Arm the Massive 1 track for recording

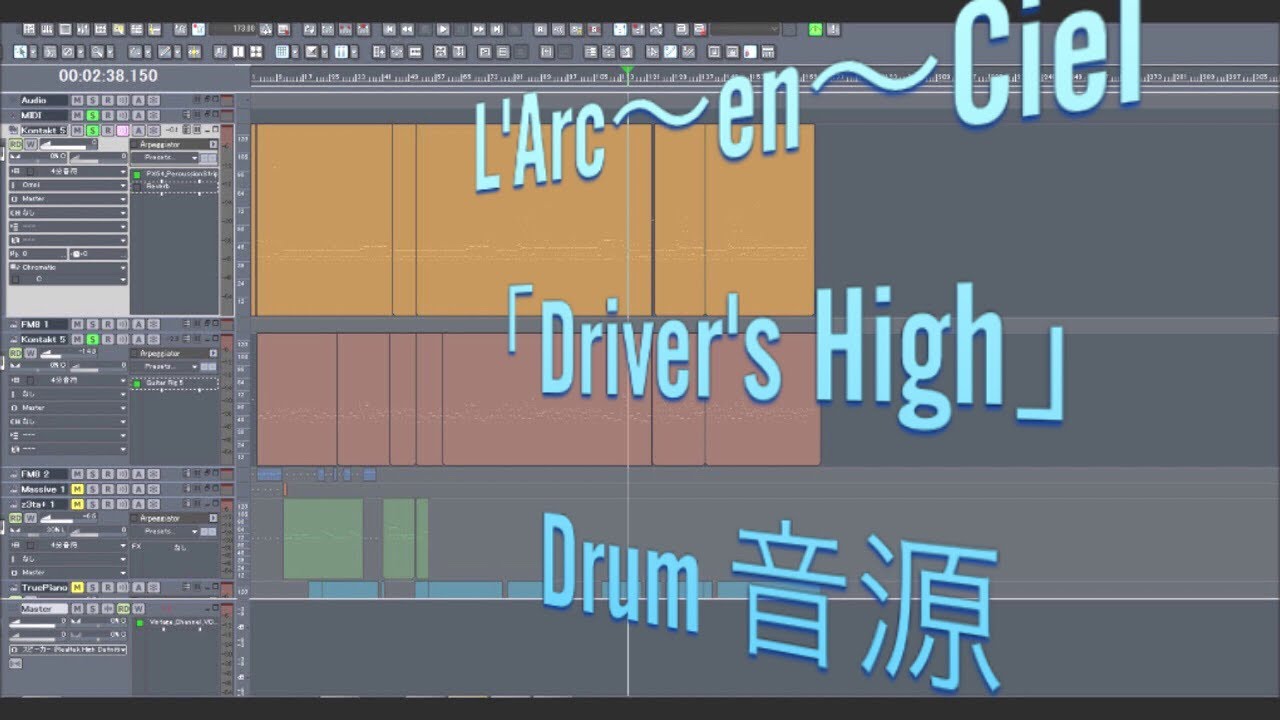click(x=107, y=489)
